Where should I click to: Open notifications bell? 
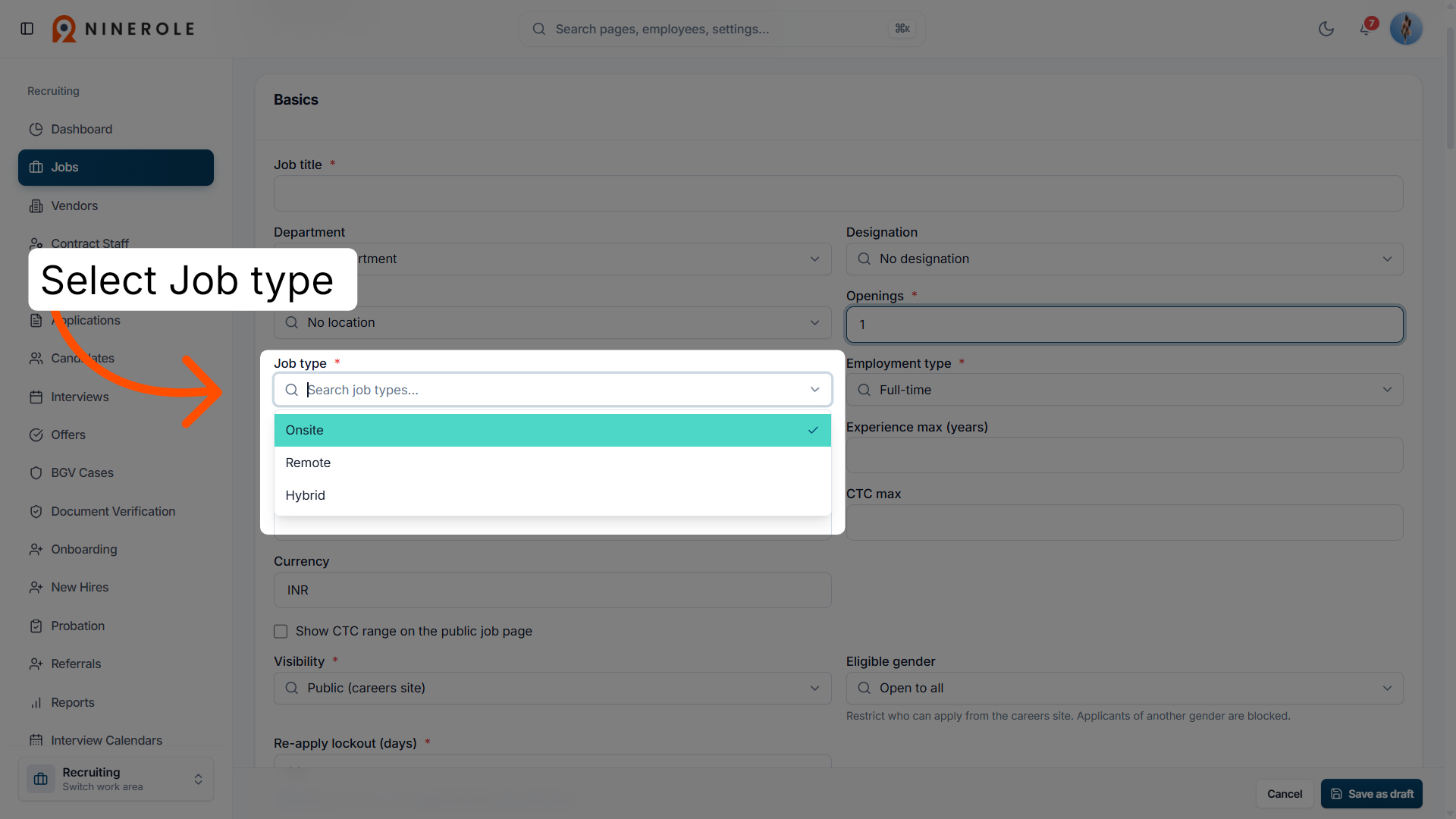click(x=1366, y=29)
